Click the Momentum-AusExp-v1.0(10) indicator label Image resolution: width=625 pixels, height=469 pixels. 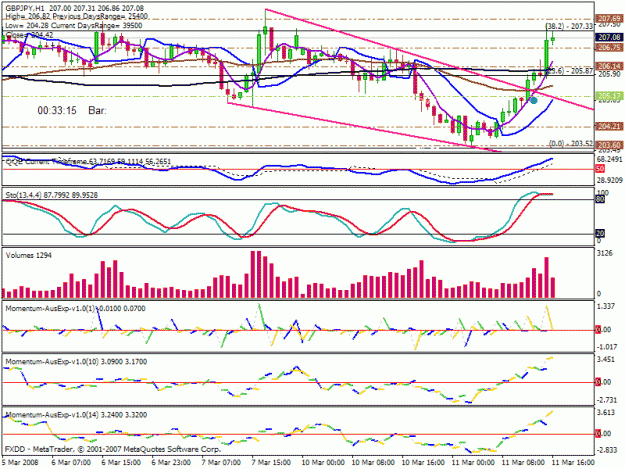point(76,362)
